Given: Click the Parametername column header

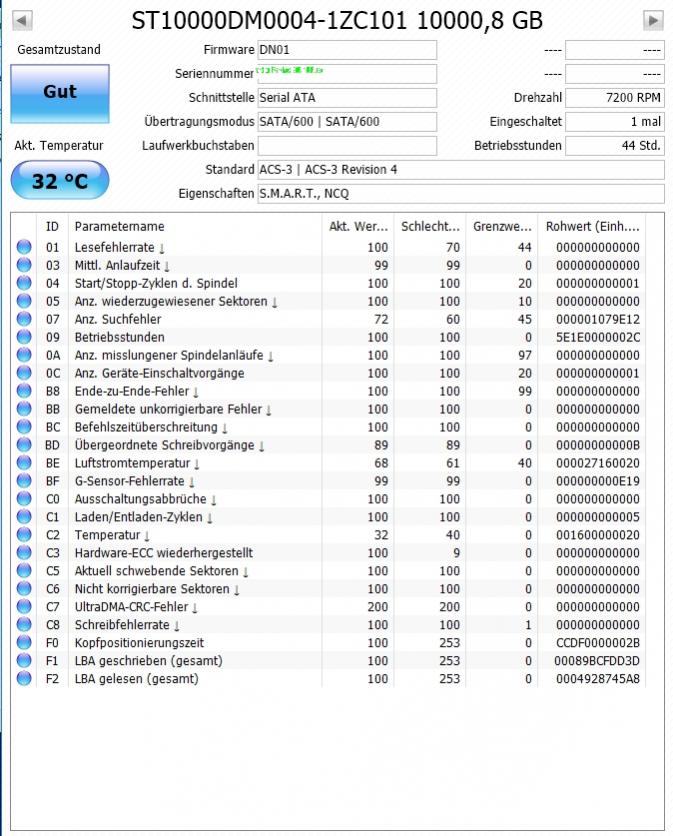Looking at the screenshot, I should 195,227.
